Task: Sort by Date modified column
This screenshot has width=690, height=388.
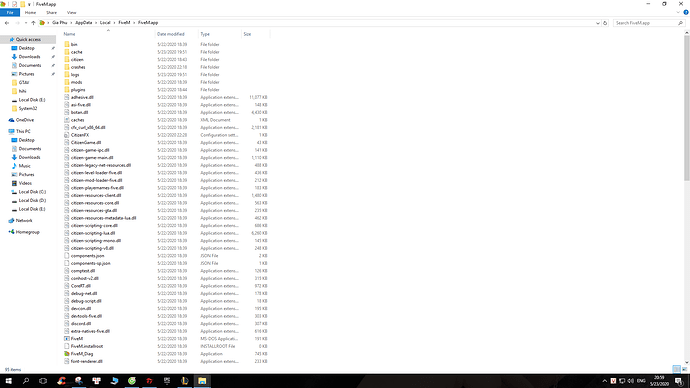Action: 171,34
